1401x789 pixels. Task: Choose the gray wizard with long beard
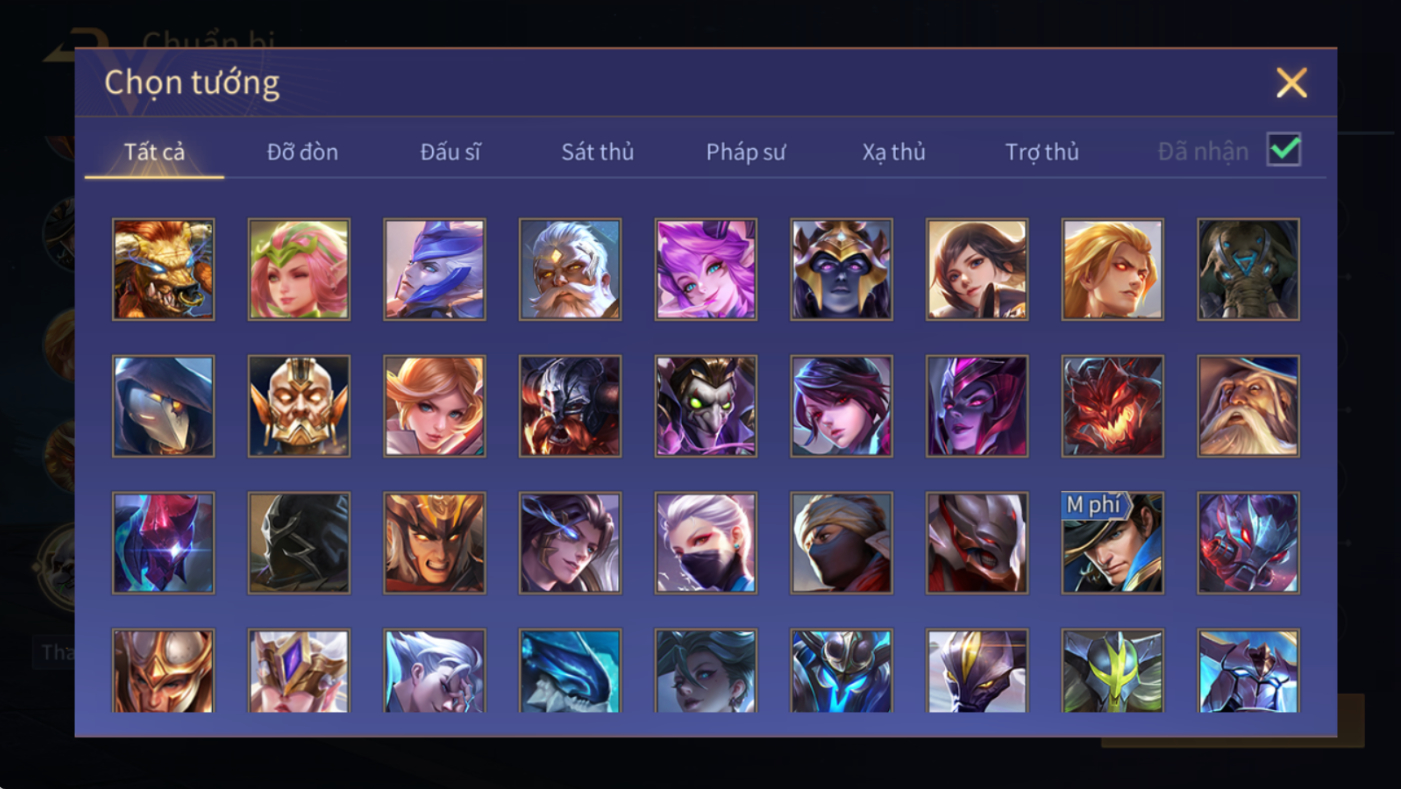[1249, 406]
